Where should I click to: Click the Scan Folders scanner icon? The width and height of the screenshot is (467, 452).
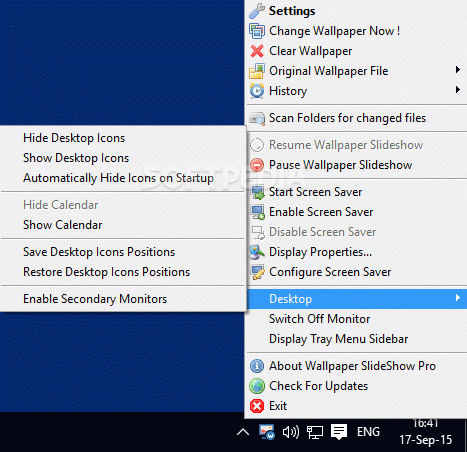coord(257,118)
